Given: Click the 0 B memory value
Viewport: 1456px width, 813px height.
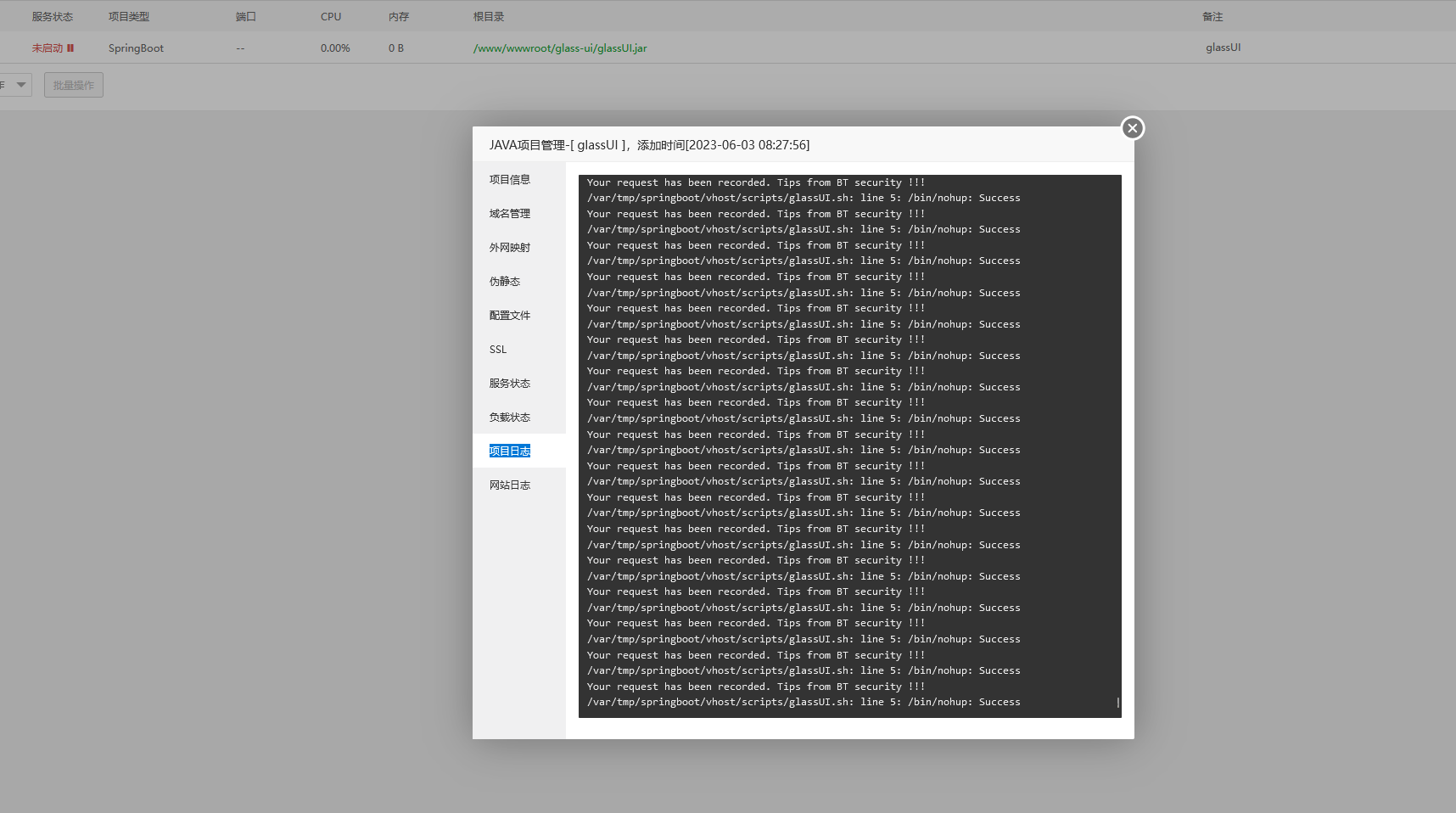Looking at the screenshot, I should coord(396,48).
